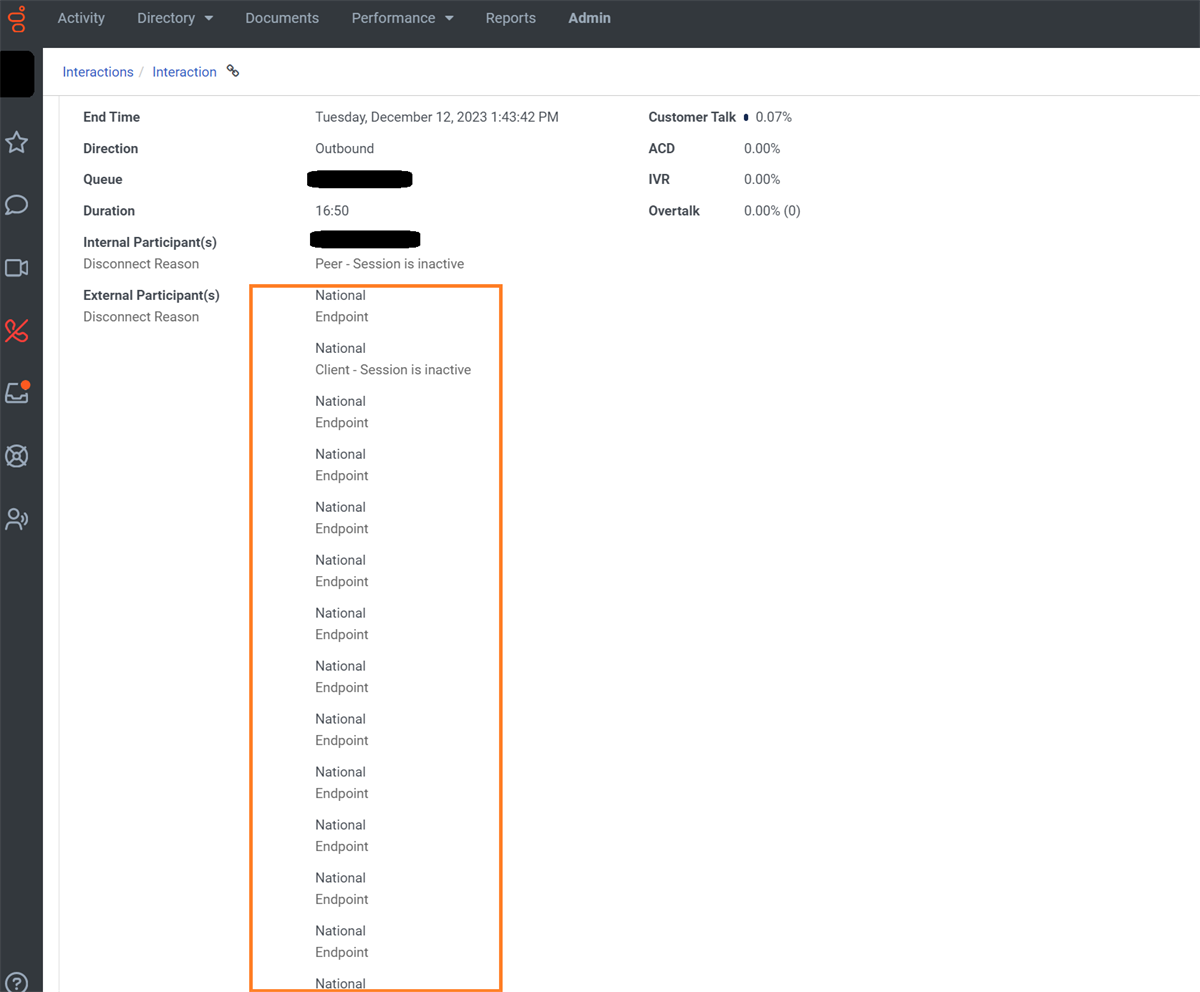Expand the Performance dropdown menu

pos(402,18)
